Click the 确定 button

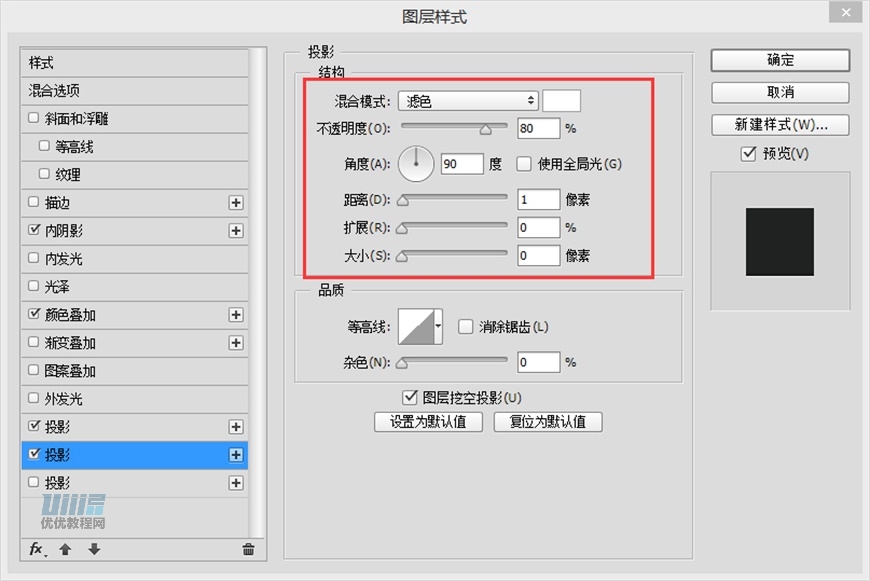779,60
